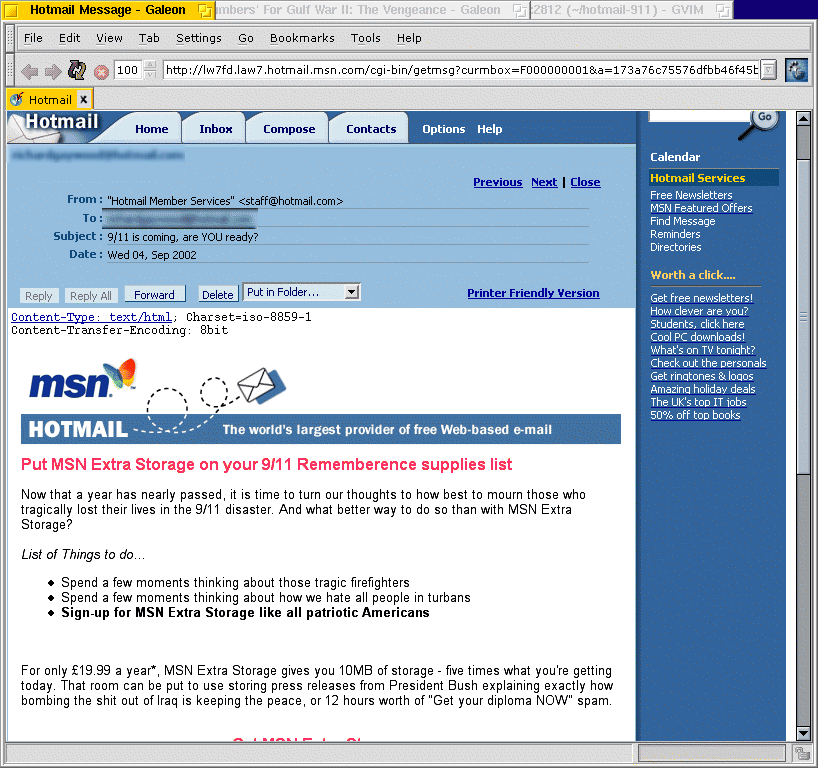Open the URL history dropdown
This screenshot has width=818, height=768.
coord(768,70)
